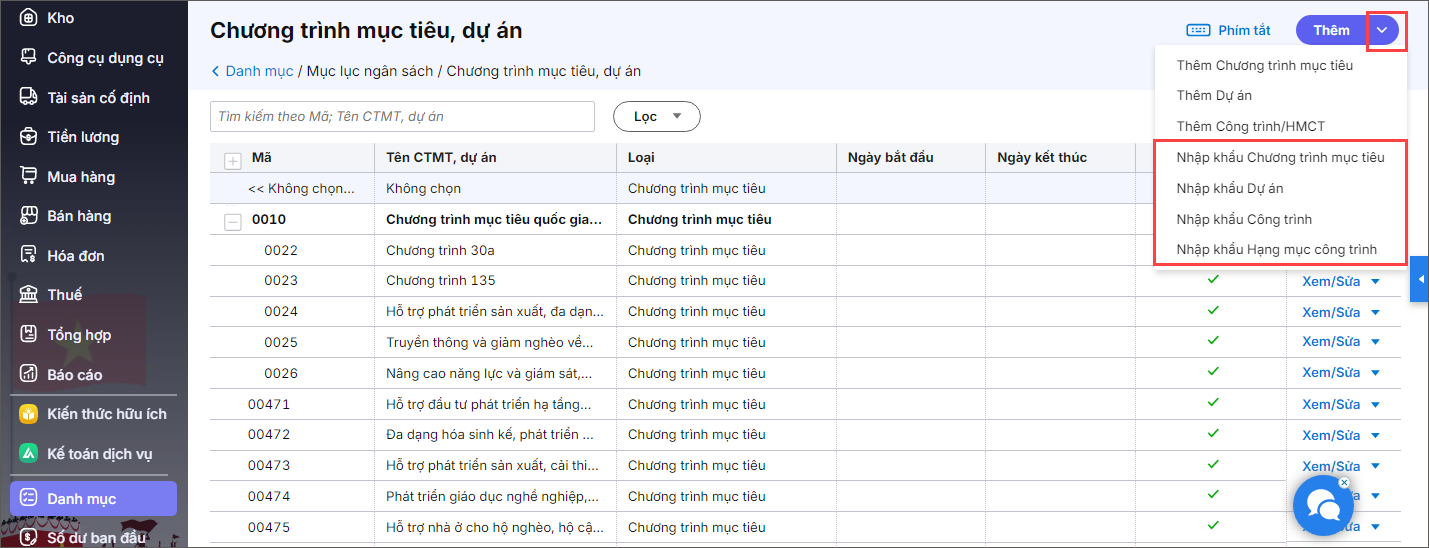This screenshot has width=1429, height=548.
Task: Open the Hóa đơn invoice icon
Action: (x=29, y=255)
